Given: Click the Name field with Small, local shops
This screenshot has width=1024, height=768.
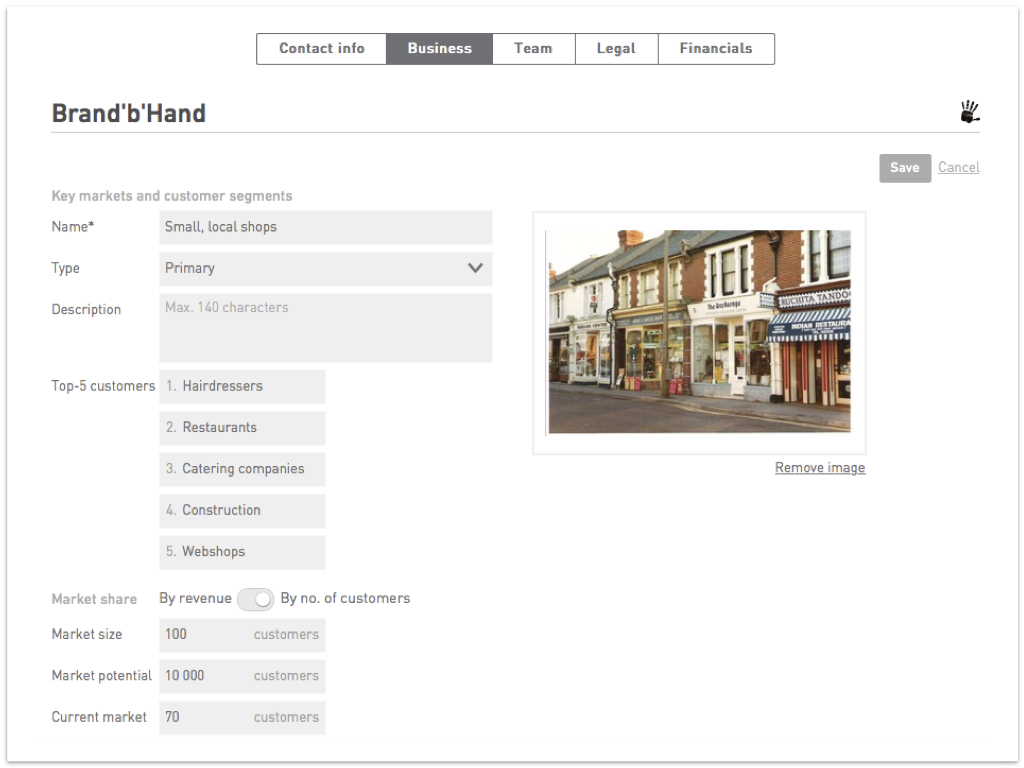Looking at the screenshot, I should (x=325, y=227).
